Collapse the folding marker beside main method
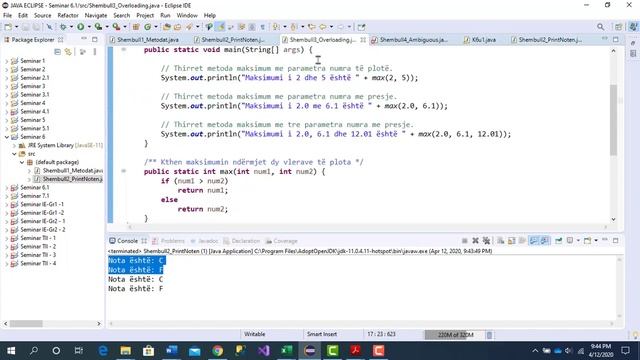Viewport: 640px width, 360px height. (x=124, y=49)
